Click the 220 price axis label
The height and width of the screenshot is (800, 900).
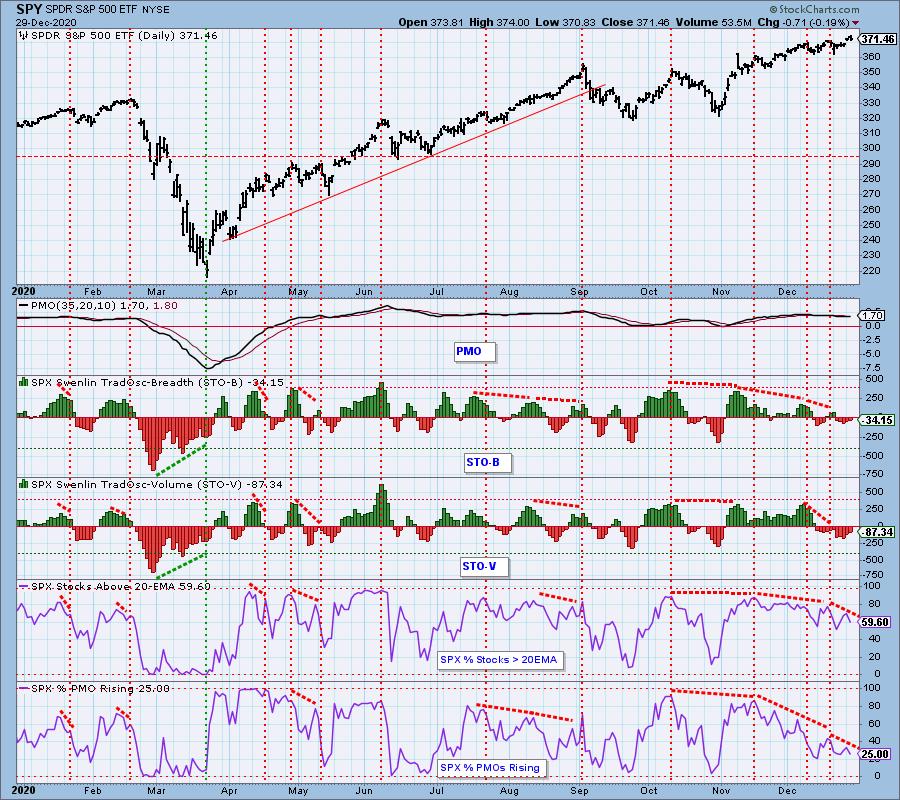click(x=871, y=270)
